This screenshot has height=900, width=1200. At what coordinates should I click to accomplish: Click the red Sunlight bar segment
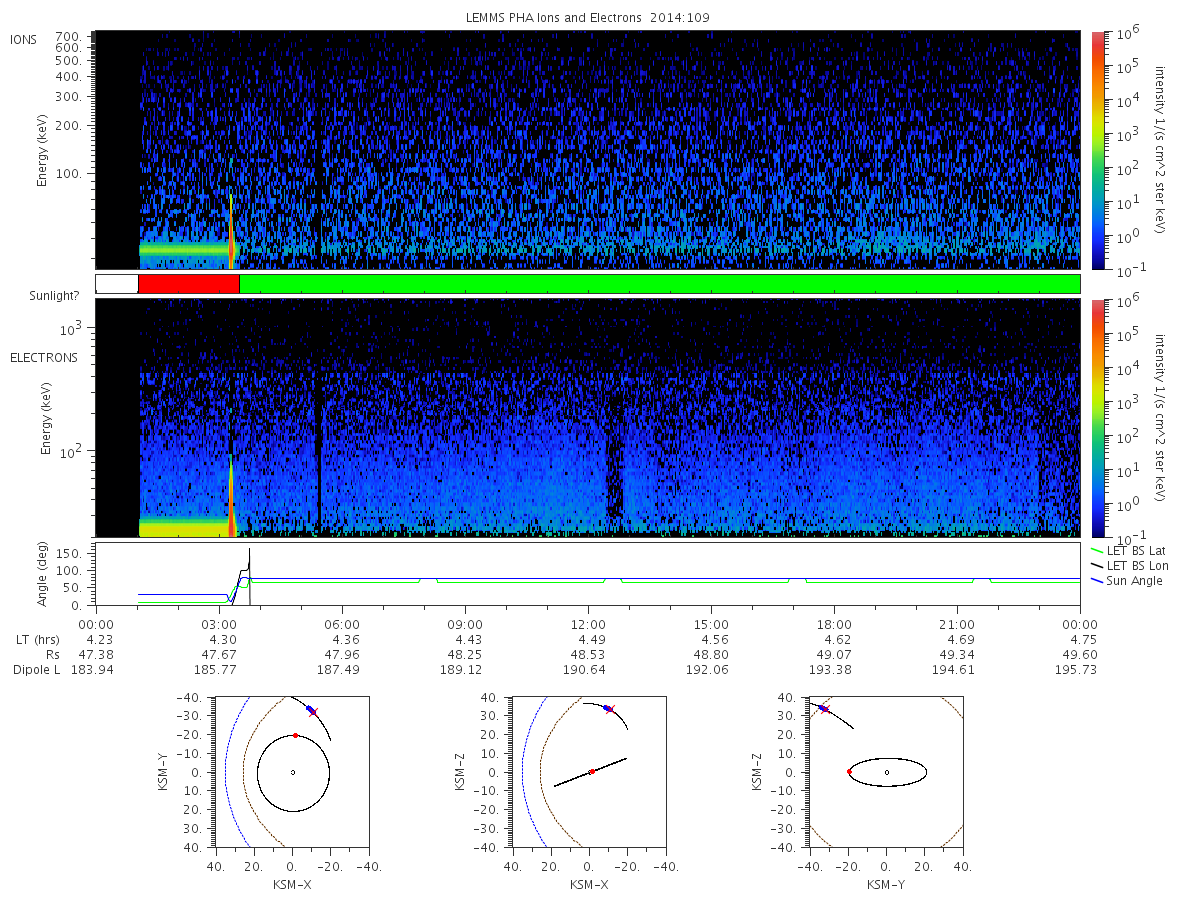[189, 284]
